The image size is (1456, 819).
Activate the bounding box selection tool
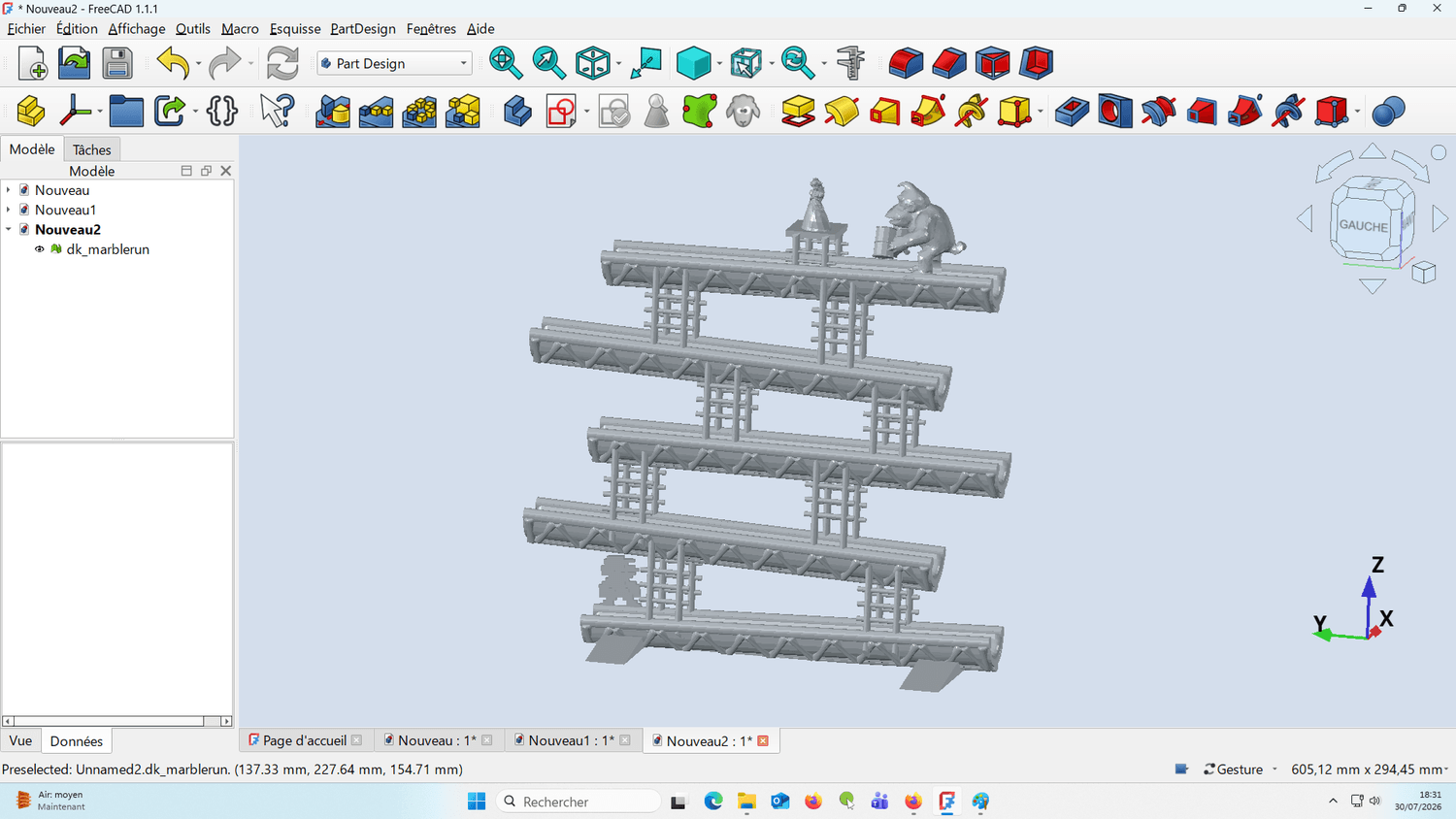coord(745,63)
